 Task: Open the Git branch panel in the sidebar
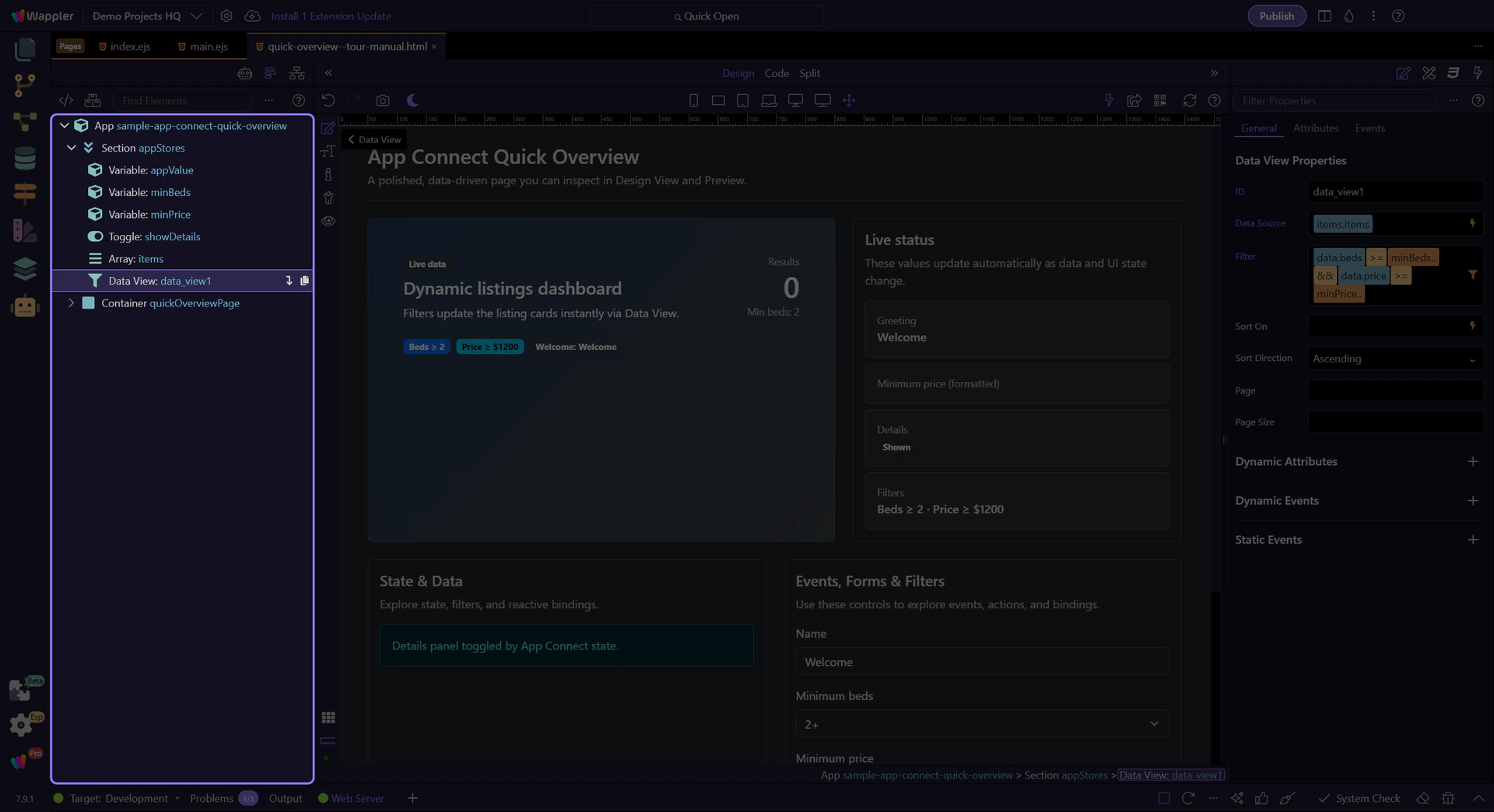point(25,85)
